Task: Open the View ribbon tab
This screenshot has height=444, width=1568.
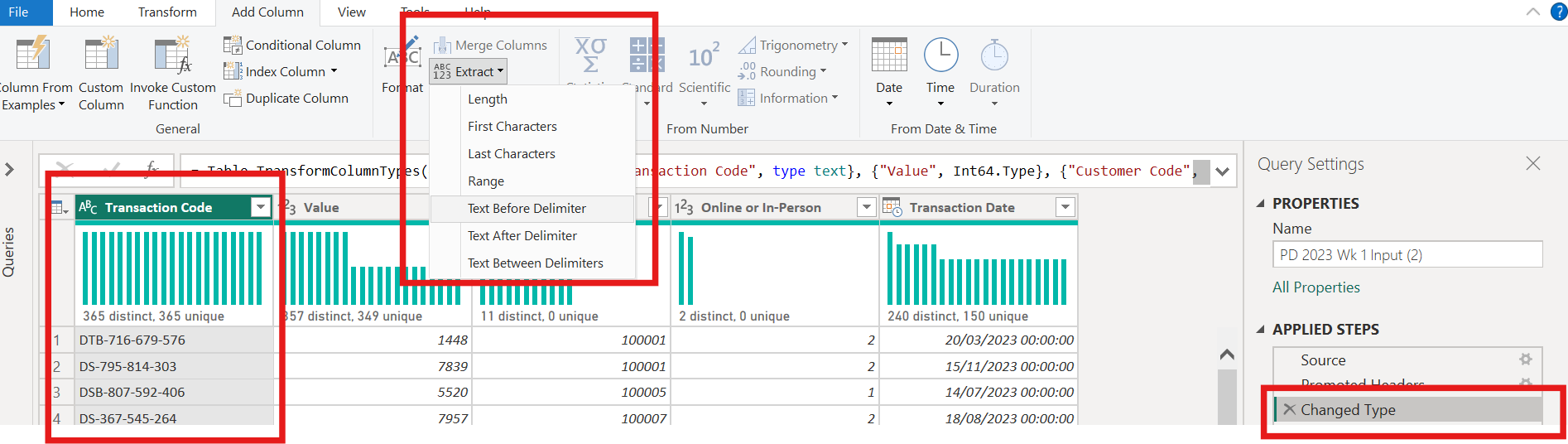Action: tap(352, 12)
